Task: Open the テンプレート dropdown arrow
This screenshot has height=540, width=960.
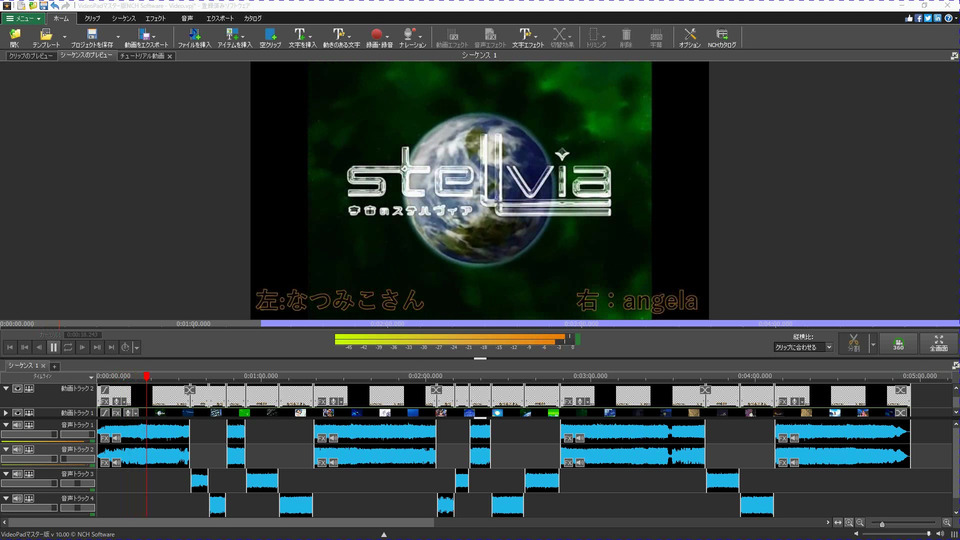Action: pyautogui.click(x=64, y=37)
